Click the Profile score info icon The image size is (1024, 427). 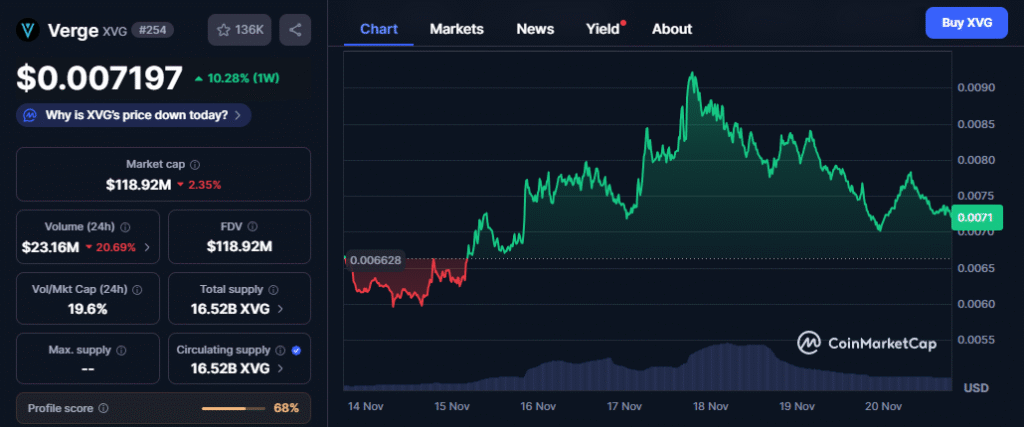click(x=103, y=408)
